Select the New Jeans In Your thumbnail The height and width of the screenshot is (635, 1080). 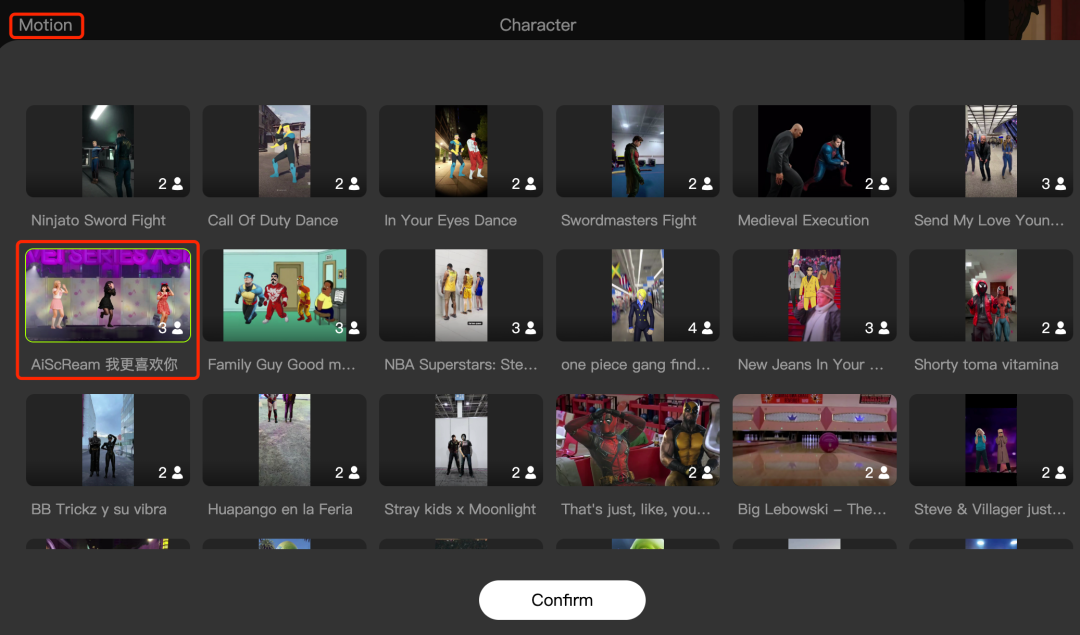(814, 295)
